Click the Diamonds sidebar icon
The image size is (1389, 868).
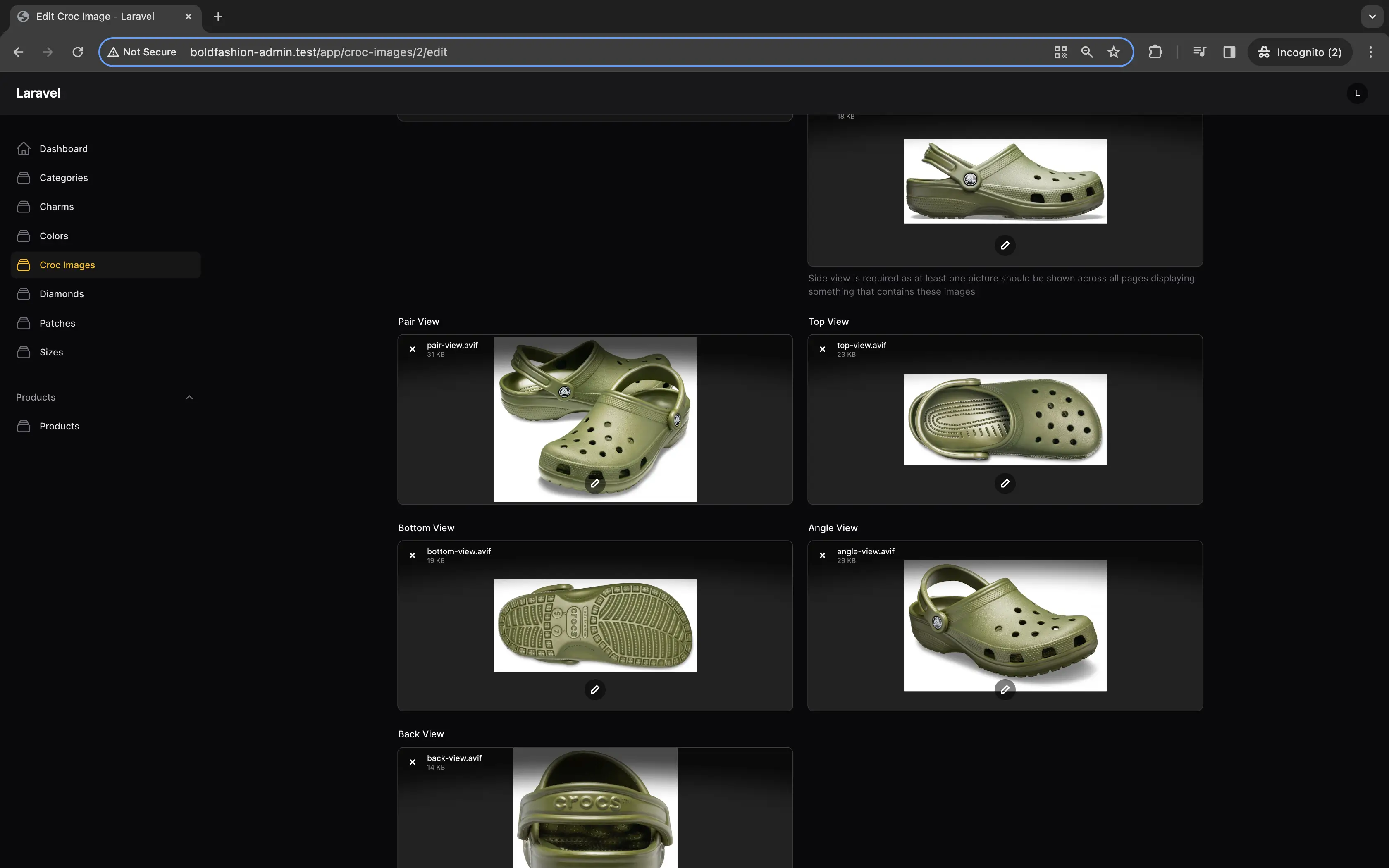[24, 294]
